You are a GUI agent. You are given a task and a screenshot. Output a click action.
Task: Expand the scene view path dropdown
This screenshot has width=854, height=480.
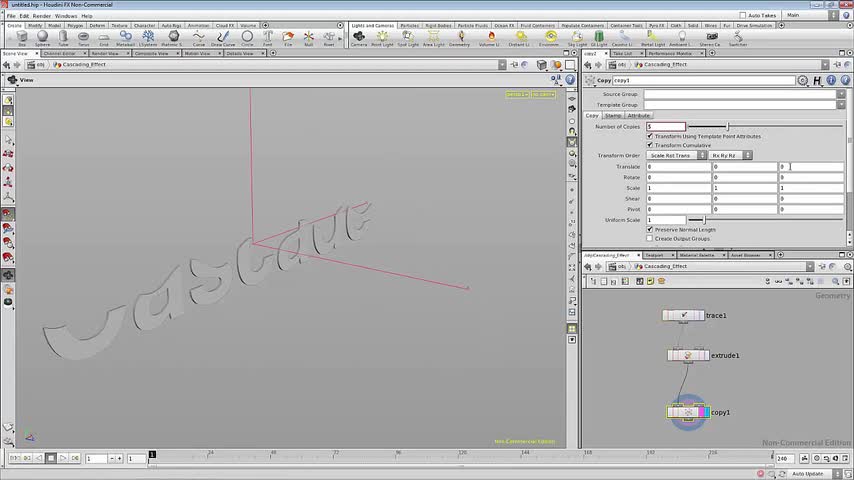pos(502,64)
